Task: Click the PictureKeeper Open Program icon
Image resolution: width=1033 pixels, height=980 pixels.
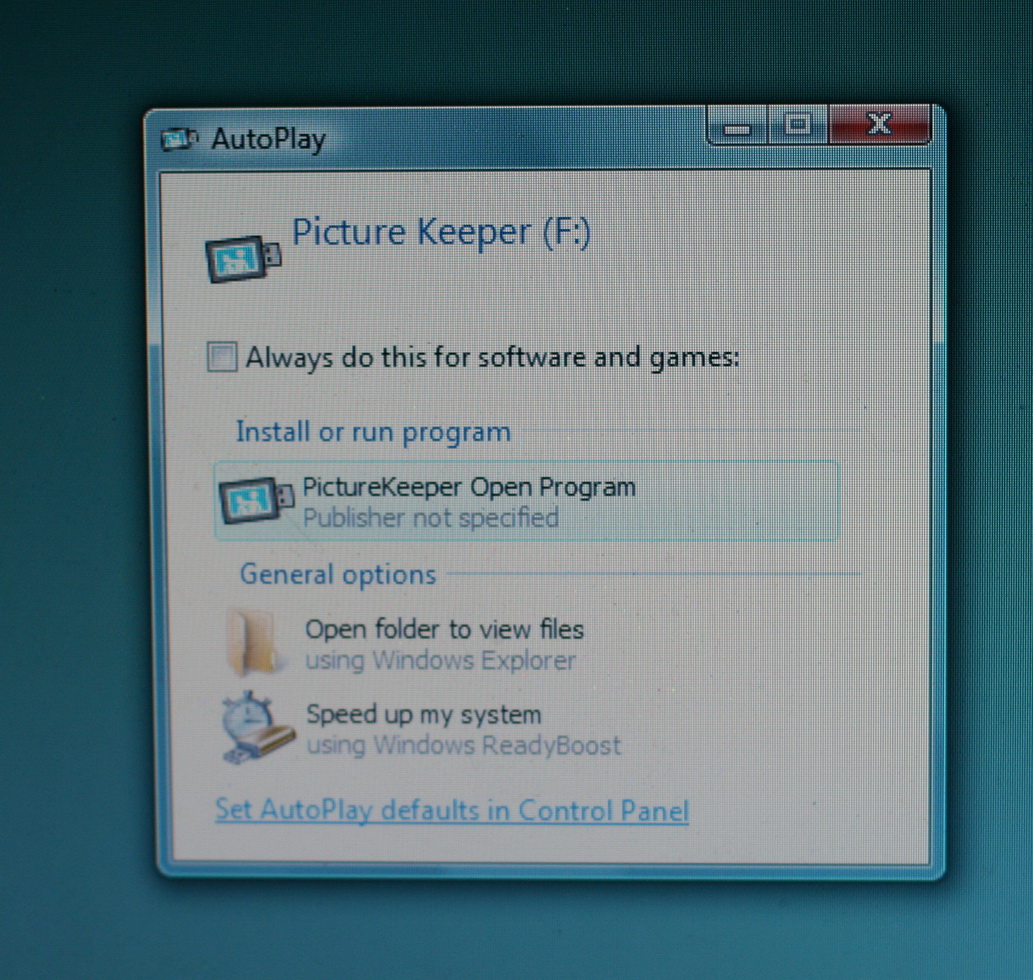Action: click(256, 501)
